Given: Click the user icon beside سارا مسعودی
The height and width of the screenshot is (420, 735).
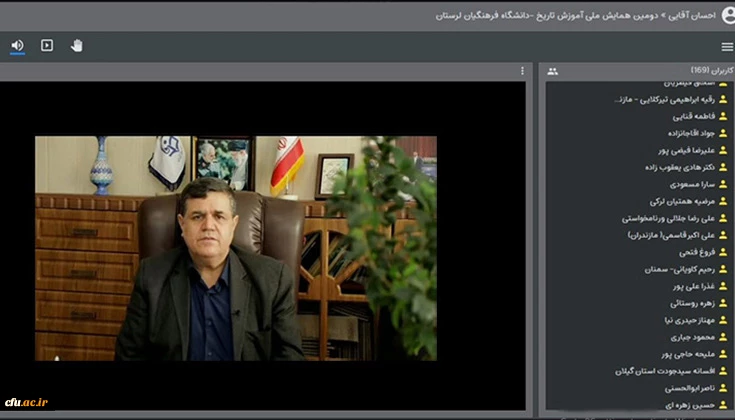Looking at the screenshot, I should point(722,184).
